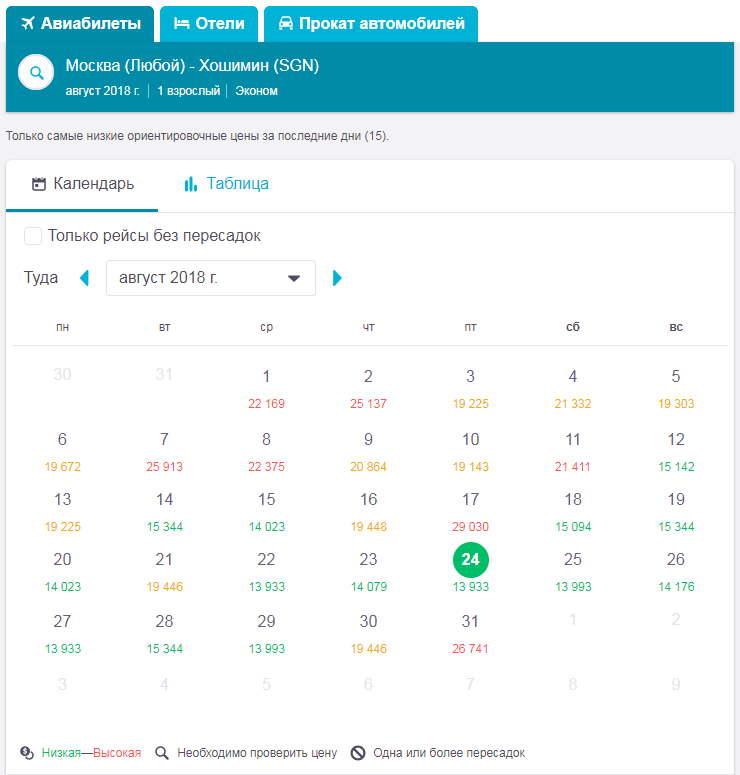Screen dimensions: 740x775
Task: Select August 1 priced 22 169
Action: pyautogui.click(x=266, y=389)
